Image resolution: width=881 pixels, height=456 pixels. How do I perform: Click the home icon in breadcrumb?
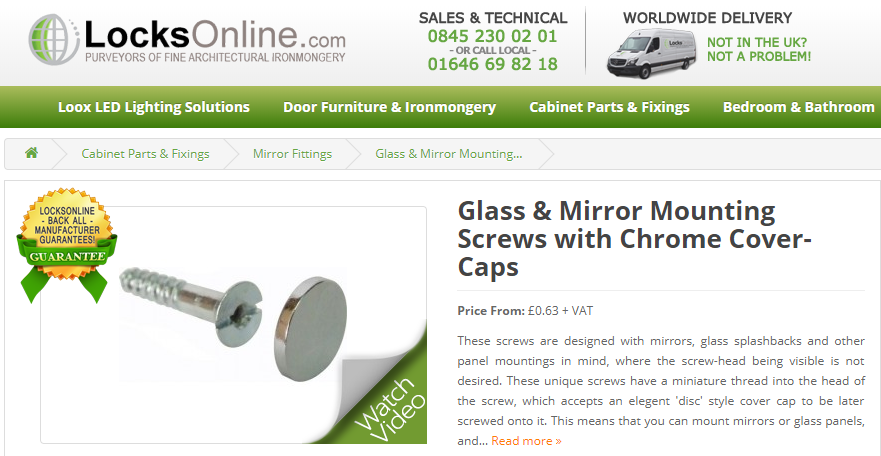[x=31, y=153]
